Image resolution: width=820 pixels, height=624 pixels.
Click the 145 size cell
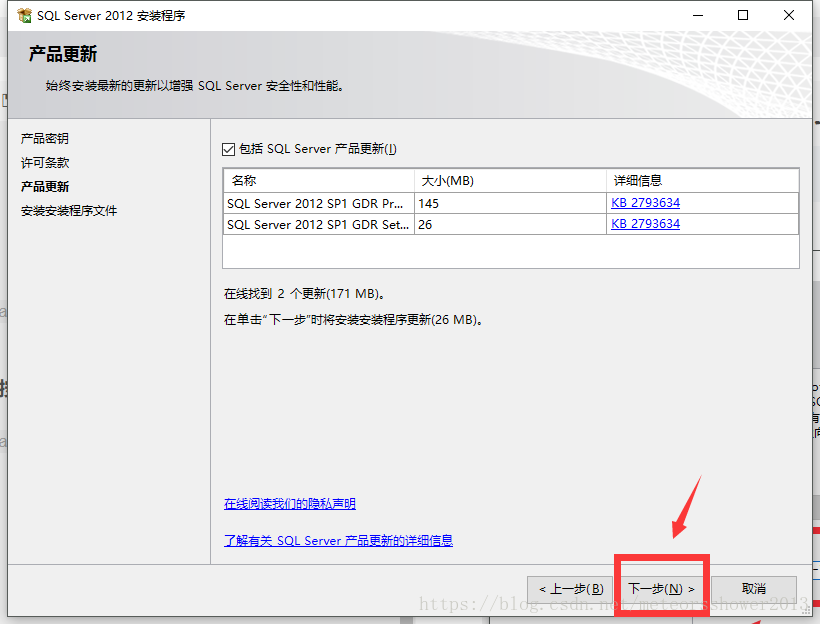510,203
